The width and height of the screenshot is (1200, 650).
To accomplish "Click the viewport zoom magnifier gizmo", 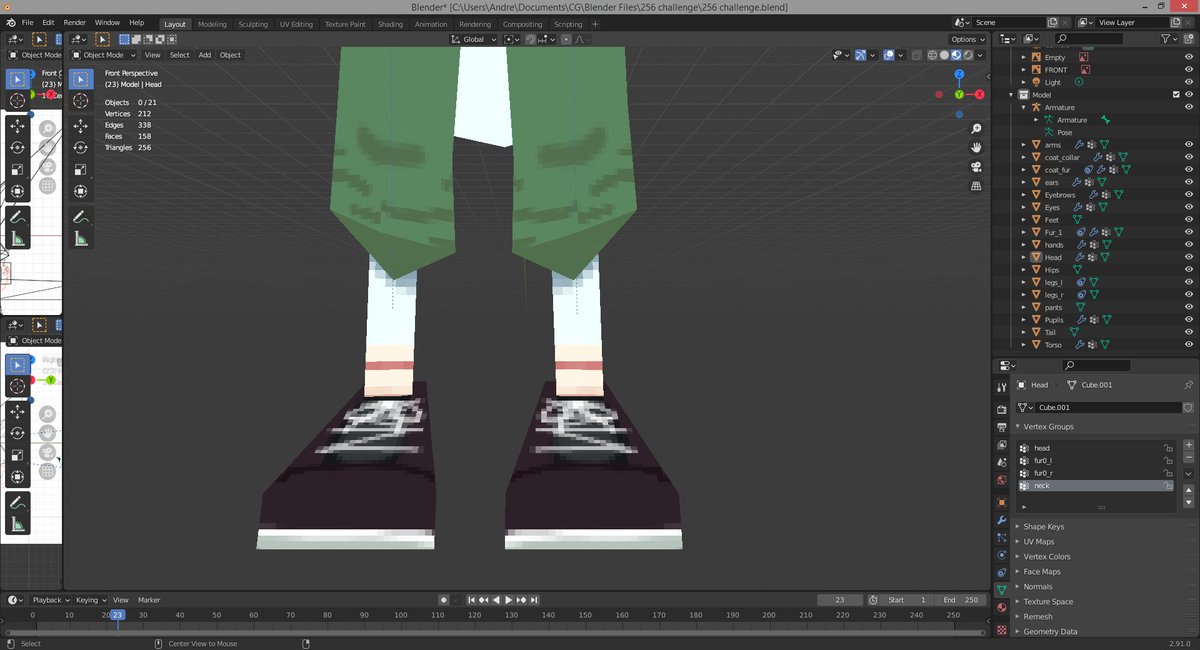I will (x=976, y=129).
